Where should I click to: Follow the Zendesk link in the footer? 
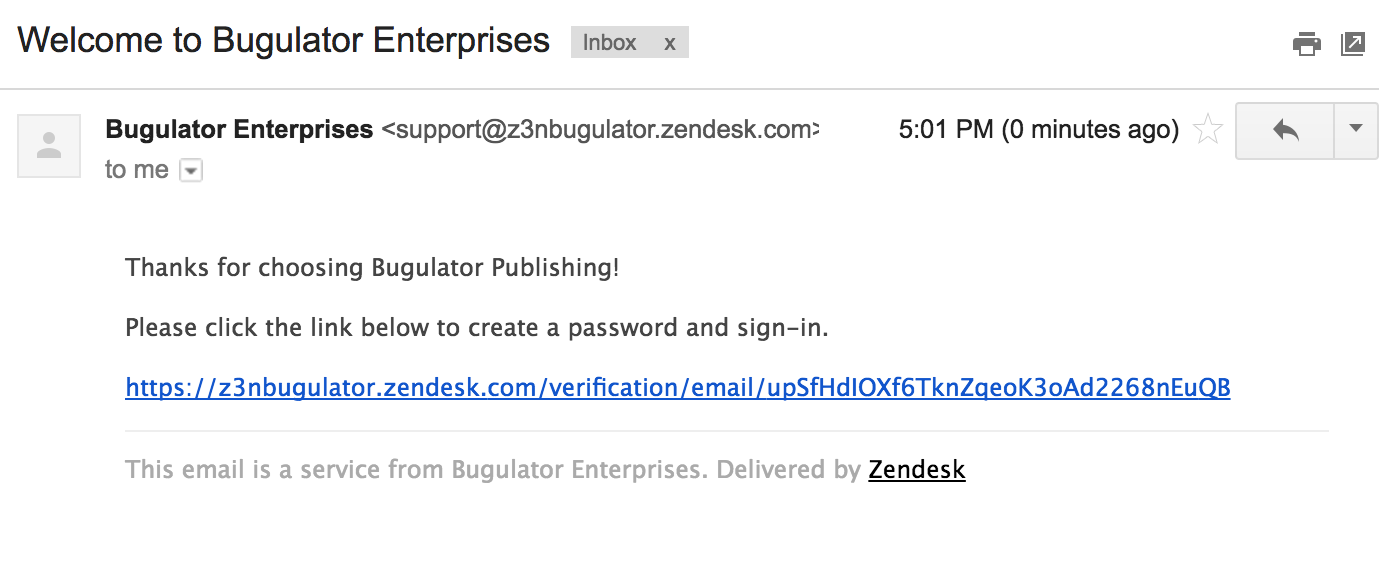click(917, 469)
